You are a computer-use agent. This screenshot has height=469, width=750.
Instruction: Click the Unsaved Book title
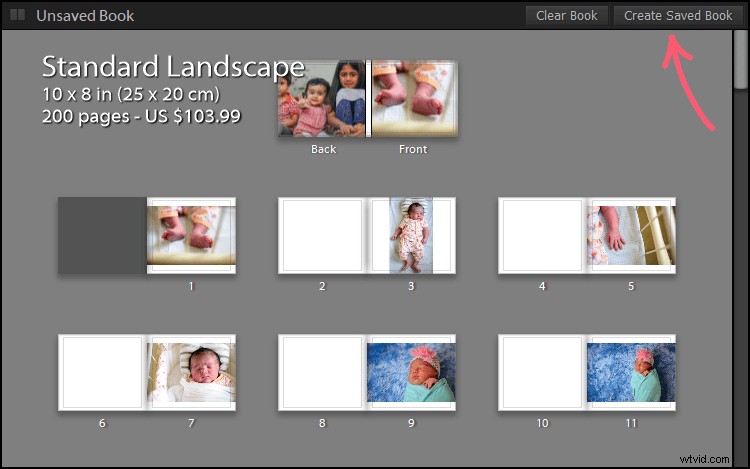pyautogui.click(x=85, y=16)
